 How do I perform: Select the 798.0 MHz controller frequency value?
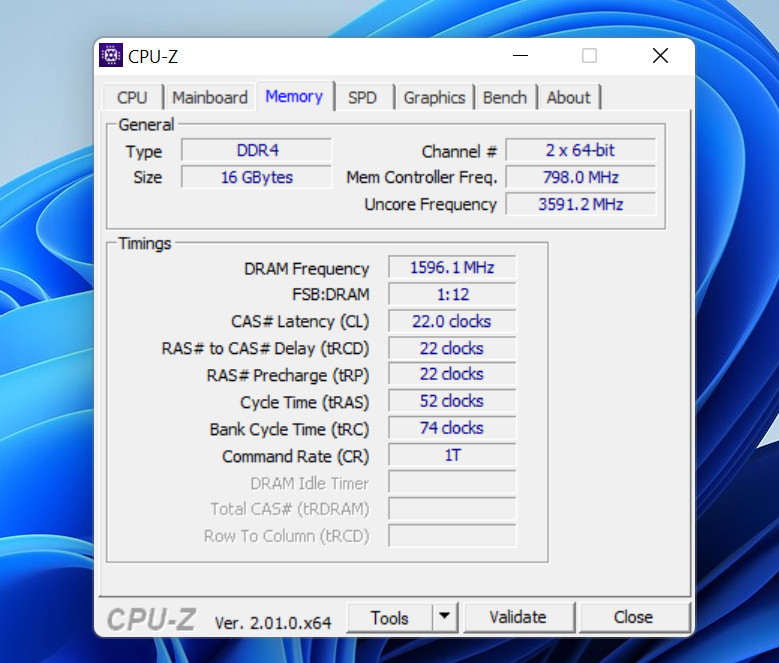coord(581,177)
